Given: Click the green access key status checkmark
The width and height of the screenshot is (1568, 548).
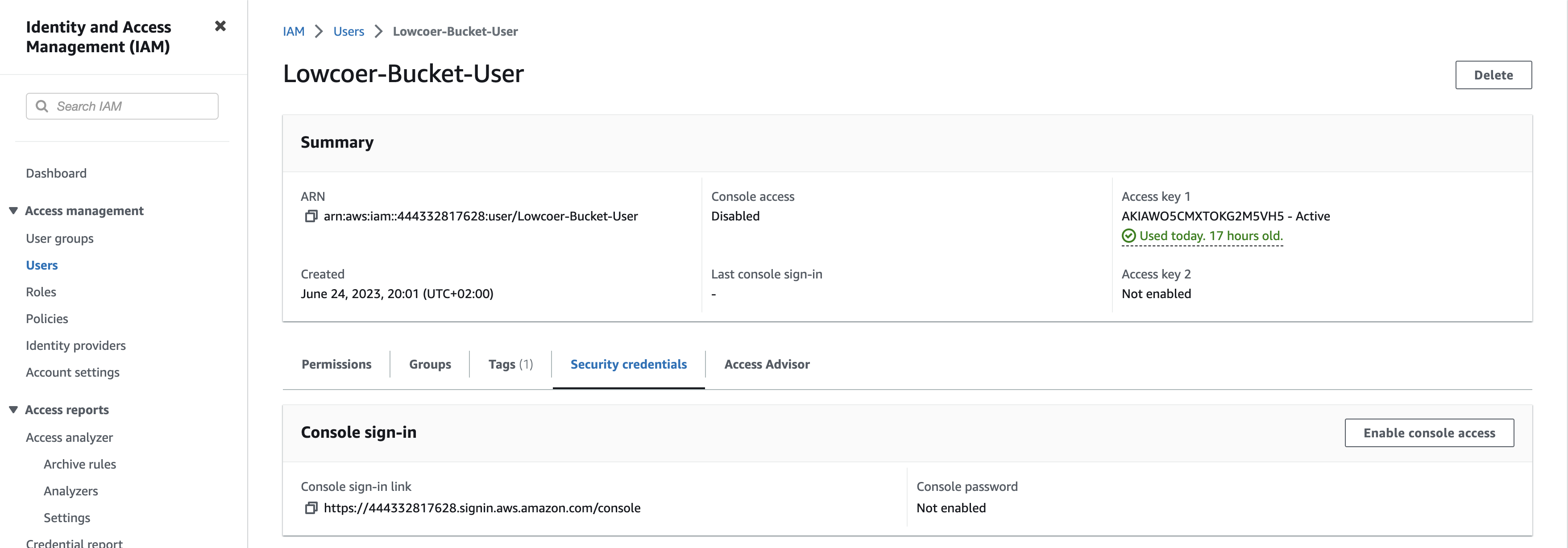Looking at the screenshot, I should pyautogui.click(x=1128, y=236).
